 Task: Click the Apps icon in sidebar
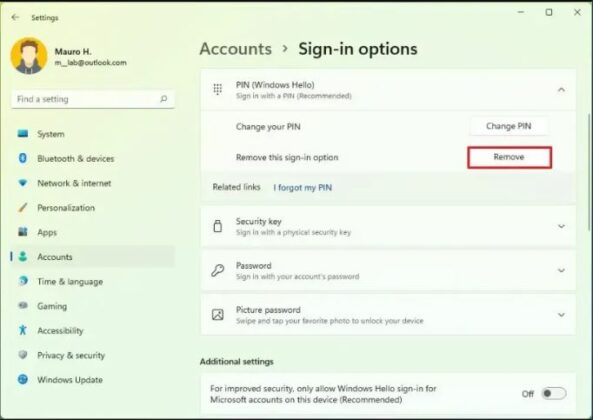pos(23,232)
